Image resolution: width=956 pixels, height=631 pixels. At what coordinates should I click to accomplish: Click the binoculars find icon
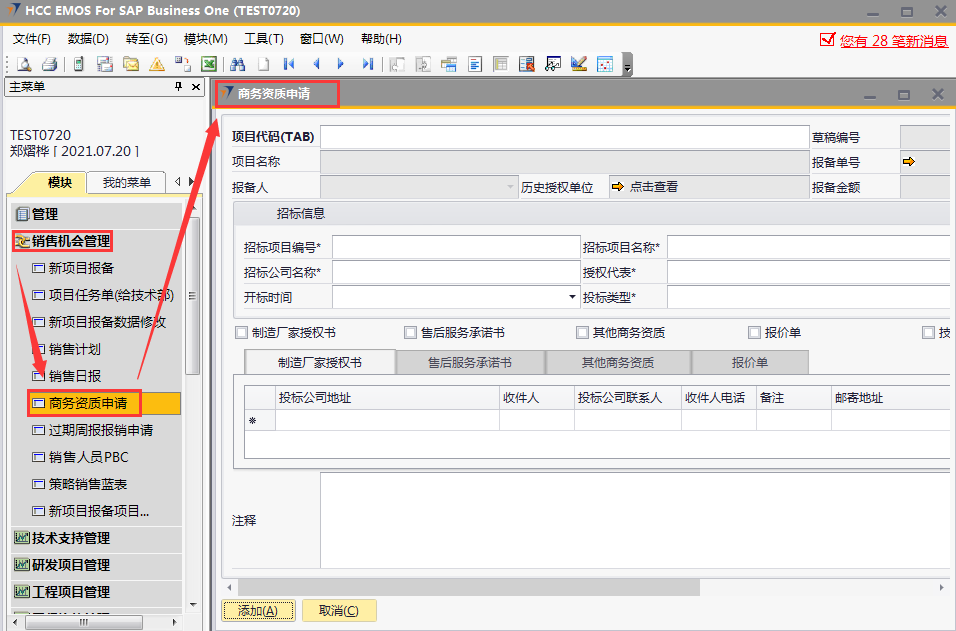click(x=238, y=64)
